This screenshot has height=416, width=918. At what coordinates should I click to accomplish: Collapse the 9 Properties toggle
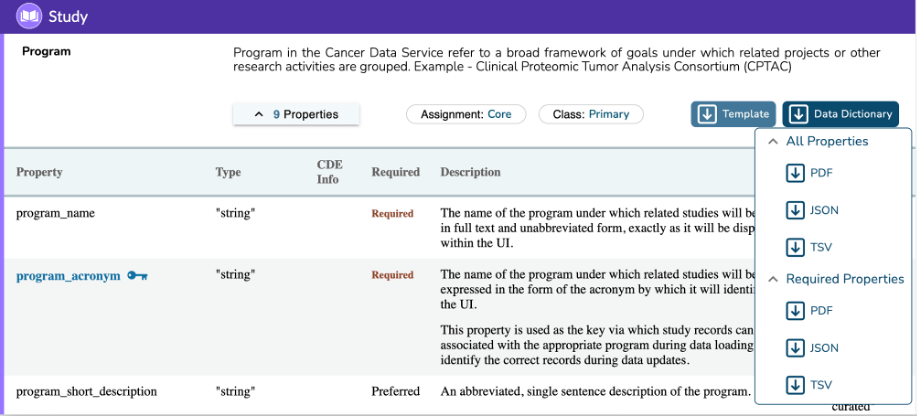[x=296, y=114]
